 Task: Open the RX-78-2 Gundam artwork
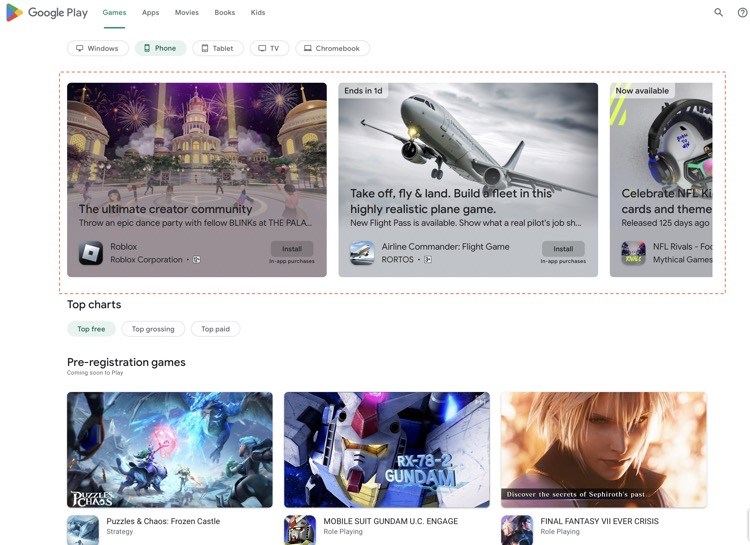(386, 450)
